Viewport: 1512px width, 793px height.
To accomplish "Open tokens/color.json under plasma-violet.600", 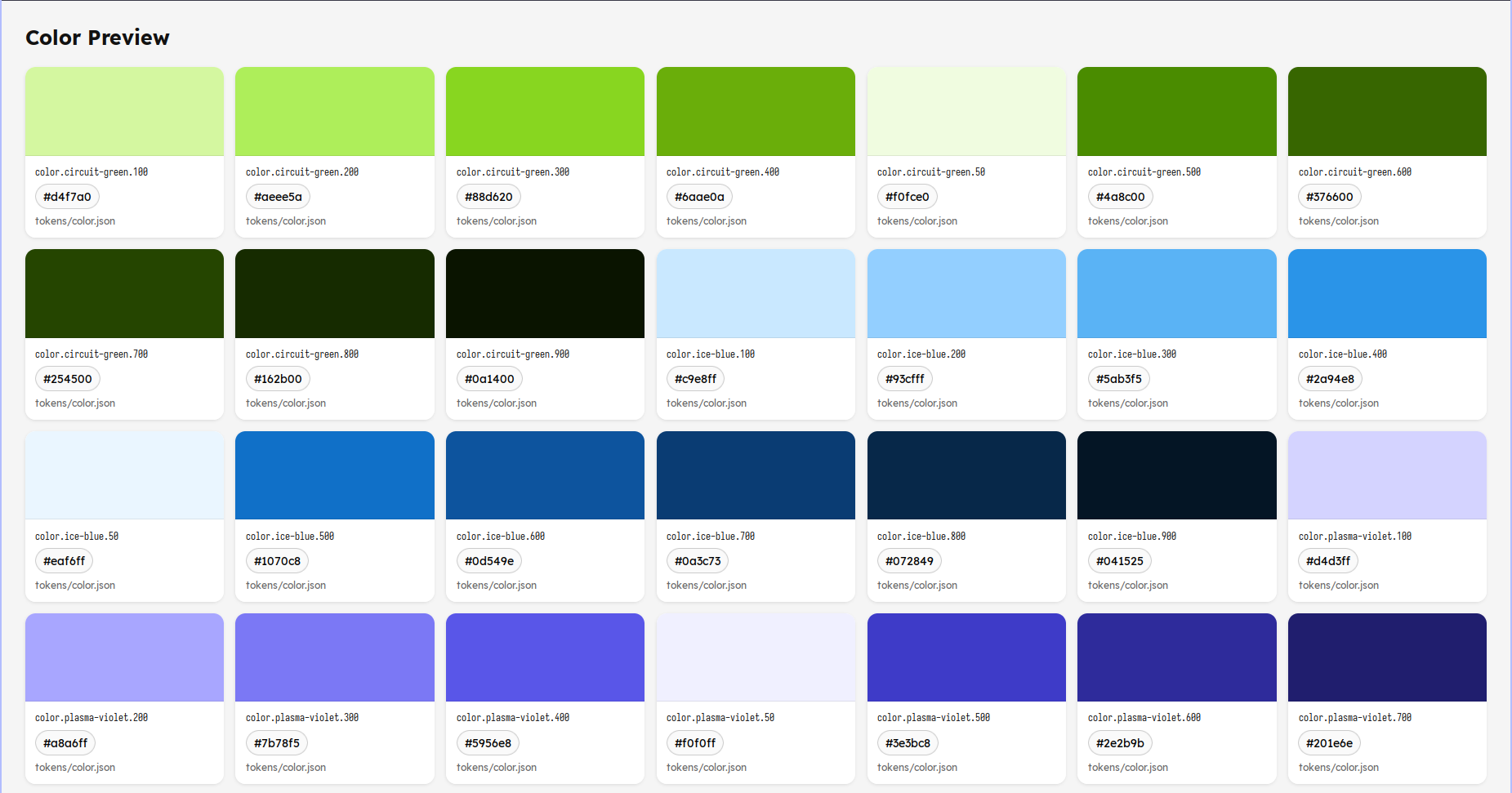I will pos(1128,768).
